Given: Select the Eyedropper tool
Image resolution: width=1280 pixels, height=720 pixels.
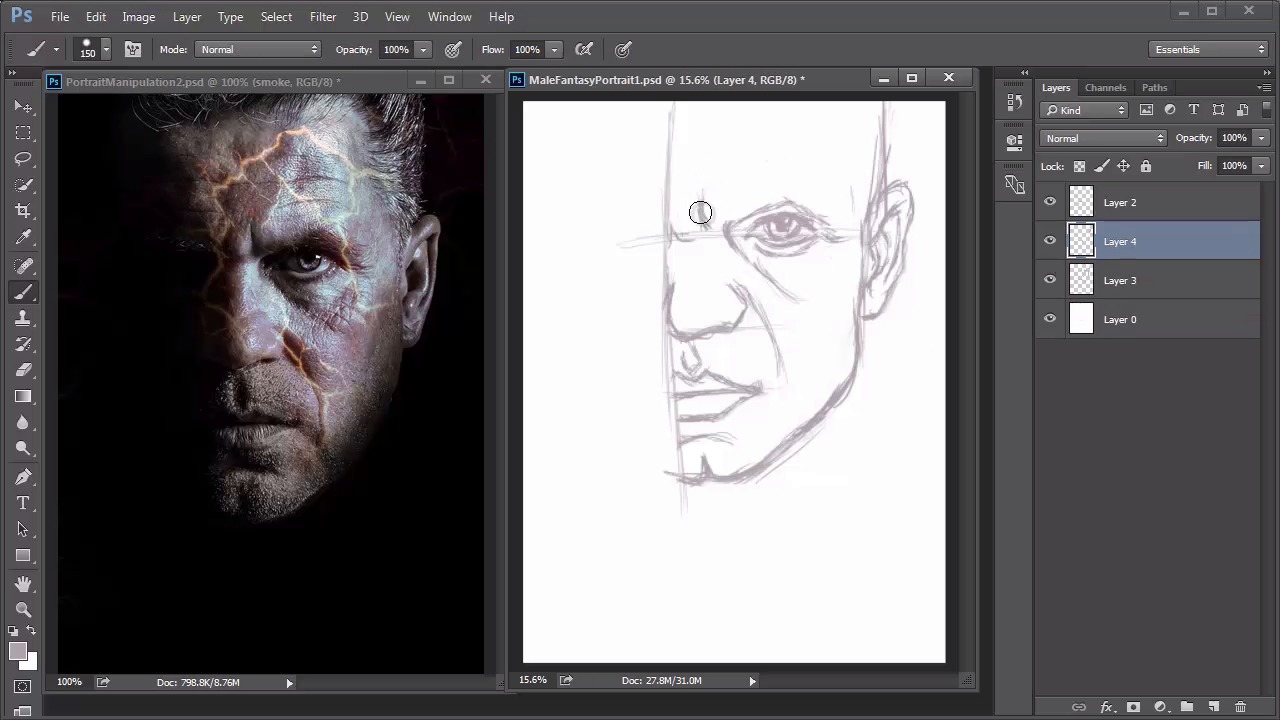Looking at the screenshot, I should pos(23,237).
